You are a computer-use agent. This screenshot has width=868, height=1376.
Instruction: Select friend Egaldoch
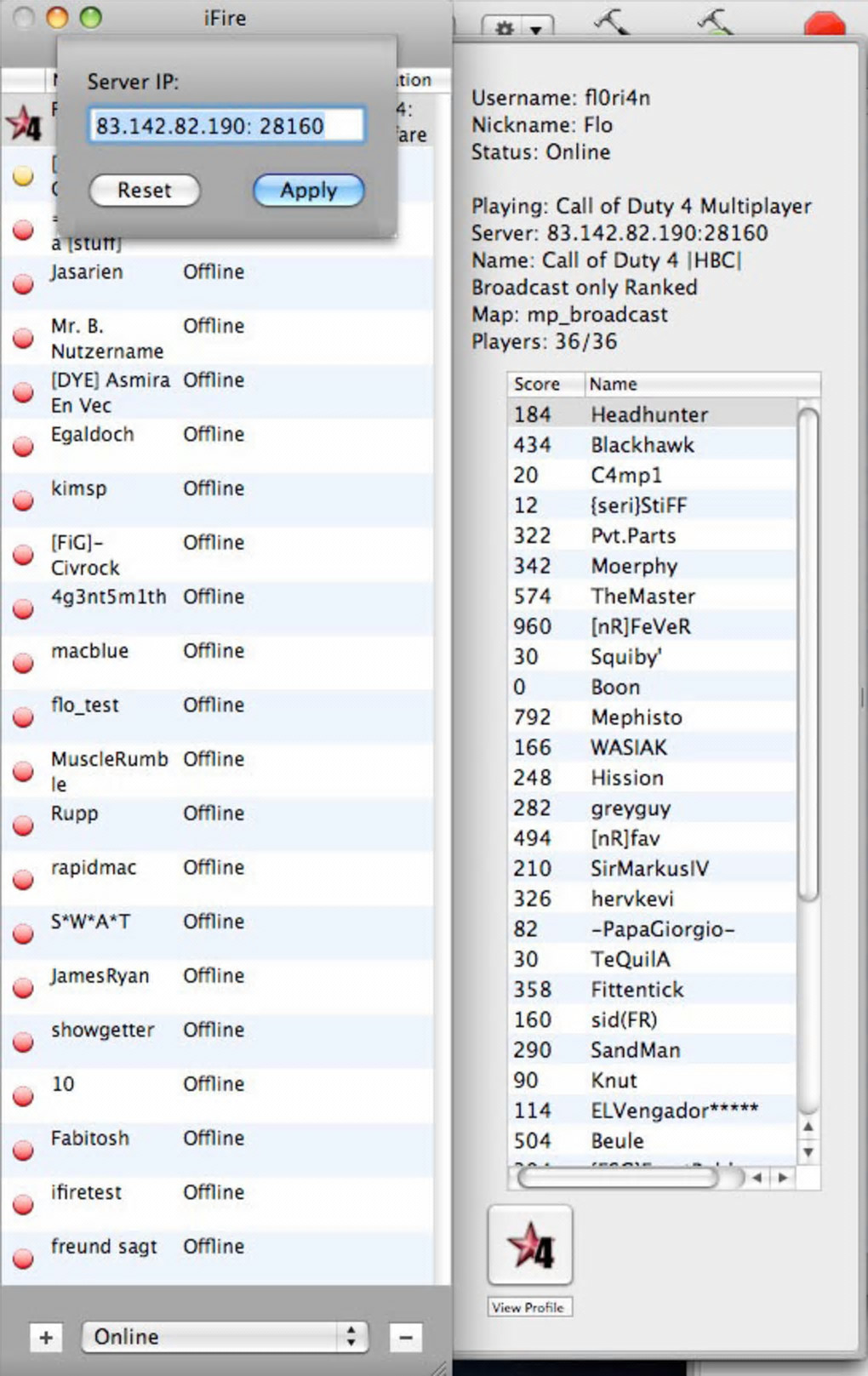pos(217,446)
